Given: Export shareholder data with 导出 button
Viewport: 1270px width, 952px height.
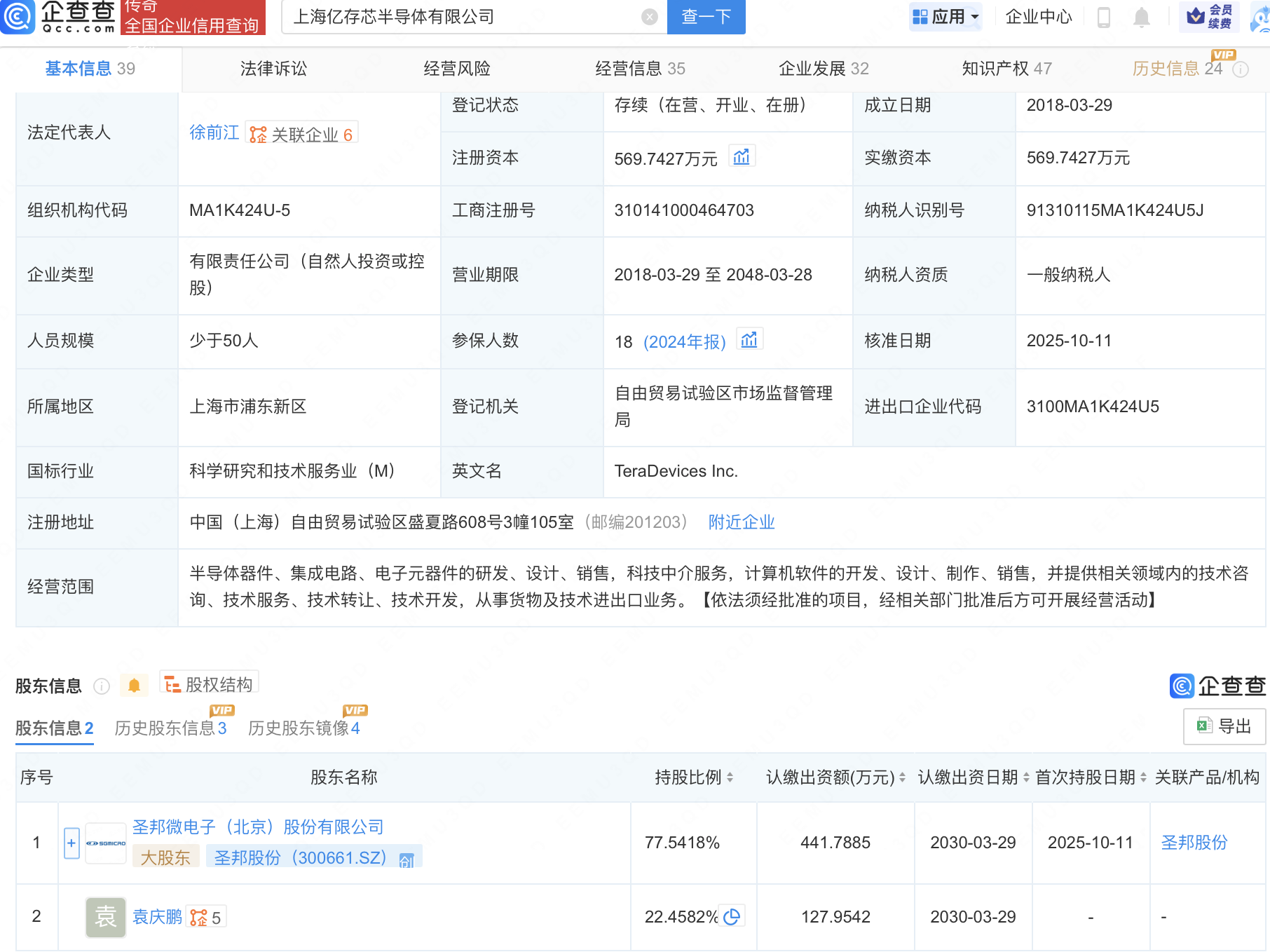Looking at the screenshot, I should (1224, 726).
